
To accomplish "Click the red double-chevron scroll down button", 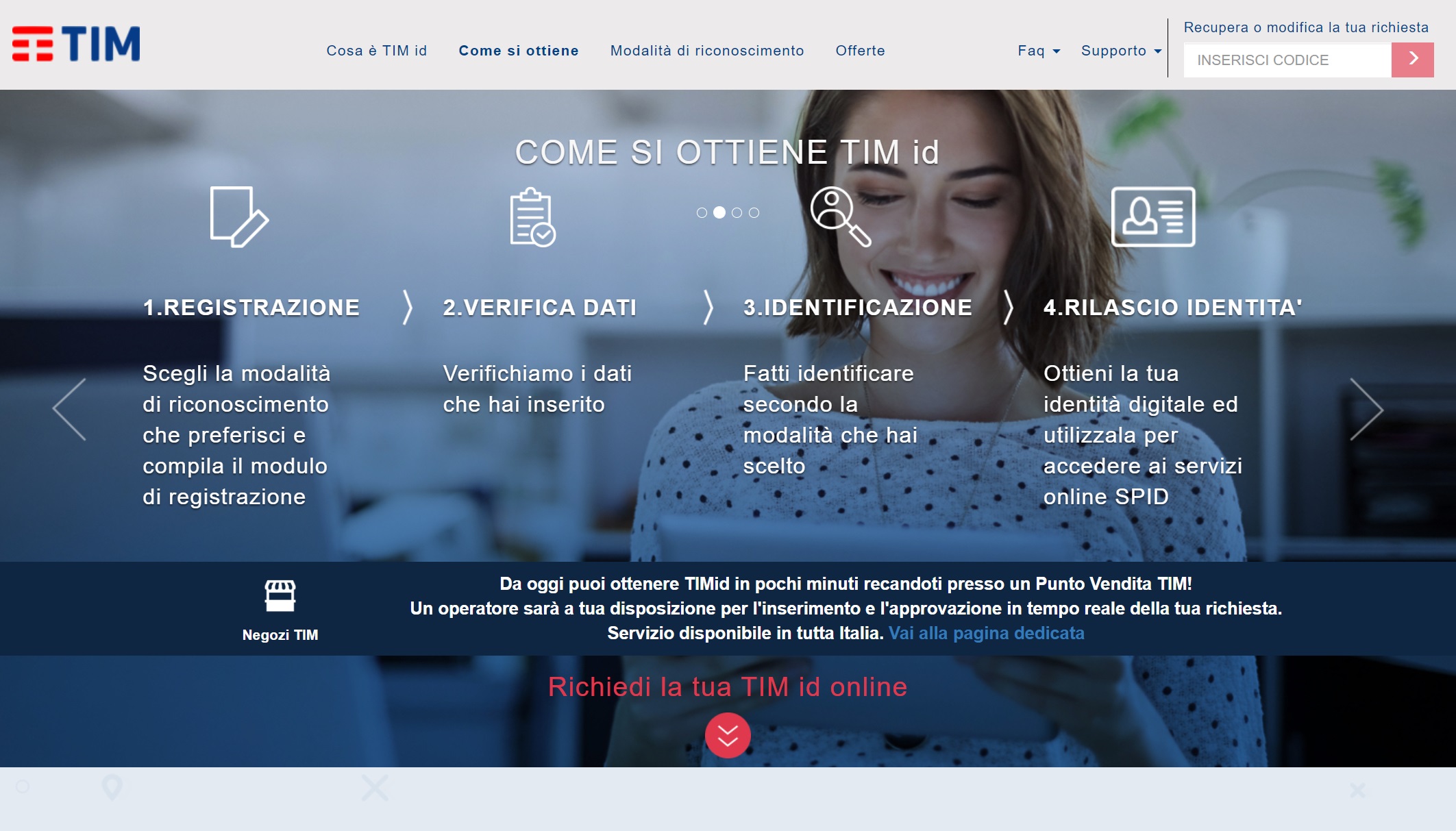I will click(728, 735).
